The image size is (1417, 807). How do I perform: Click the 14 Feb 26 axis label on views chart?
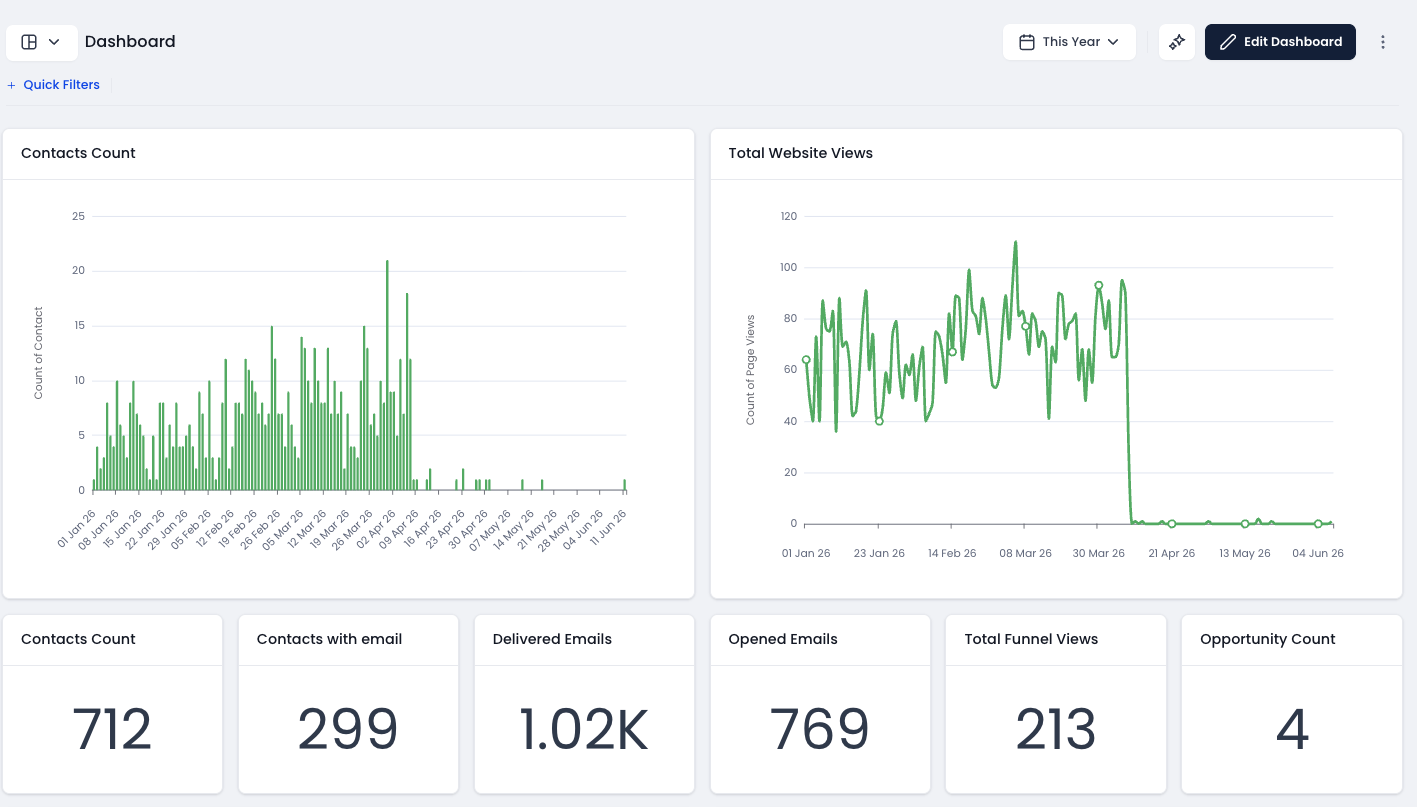[951, 553]
